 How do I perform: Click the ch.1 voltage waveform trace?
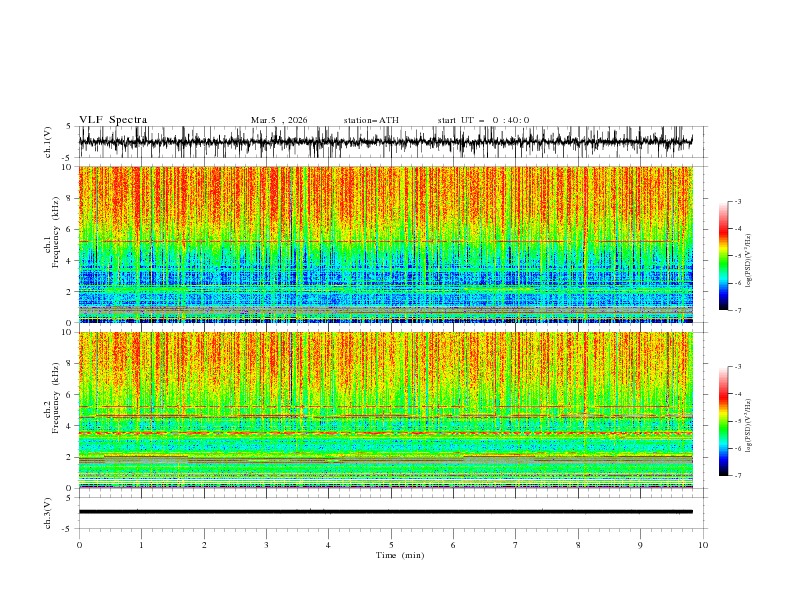[x=386, y=142]
